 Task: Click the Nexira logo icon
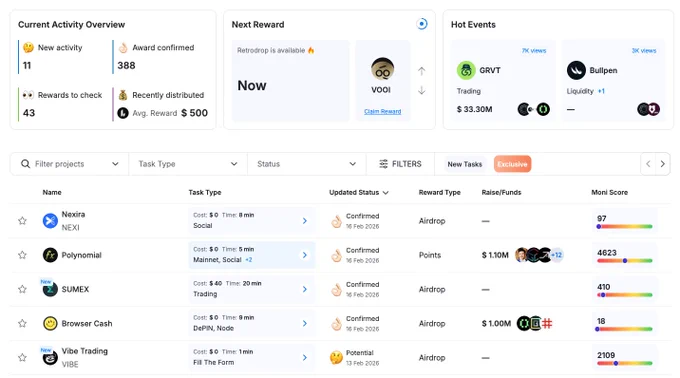(50, 221)
